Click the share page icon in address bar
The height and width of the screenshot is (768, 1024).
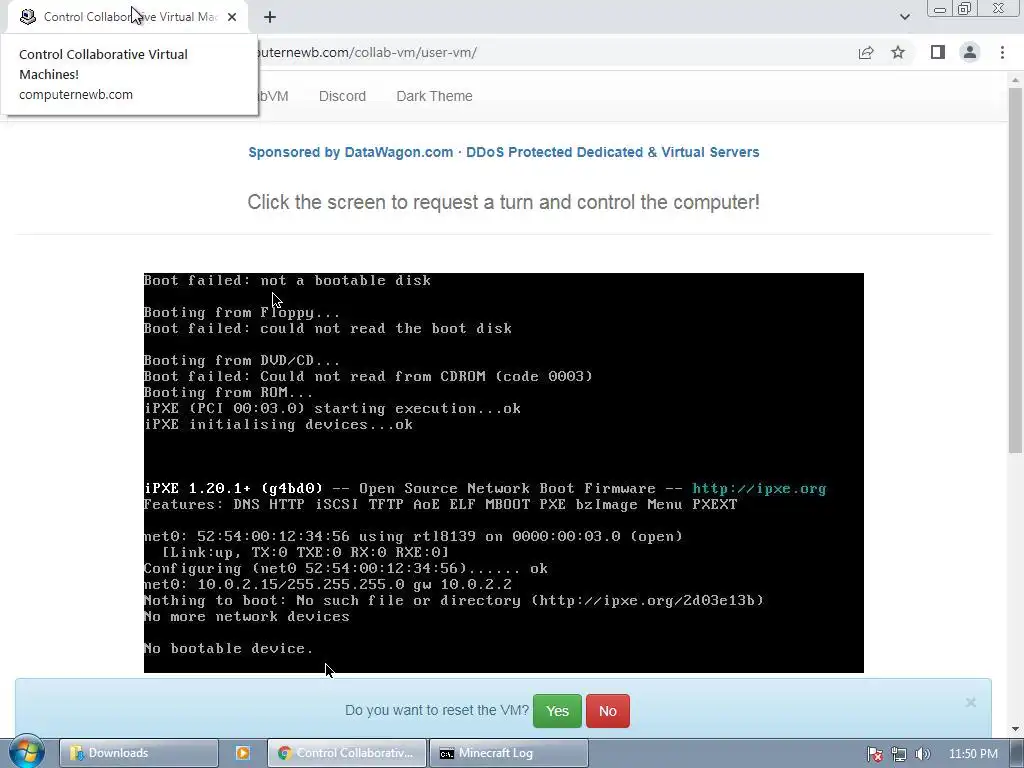(866, 53)
